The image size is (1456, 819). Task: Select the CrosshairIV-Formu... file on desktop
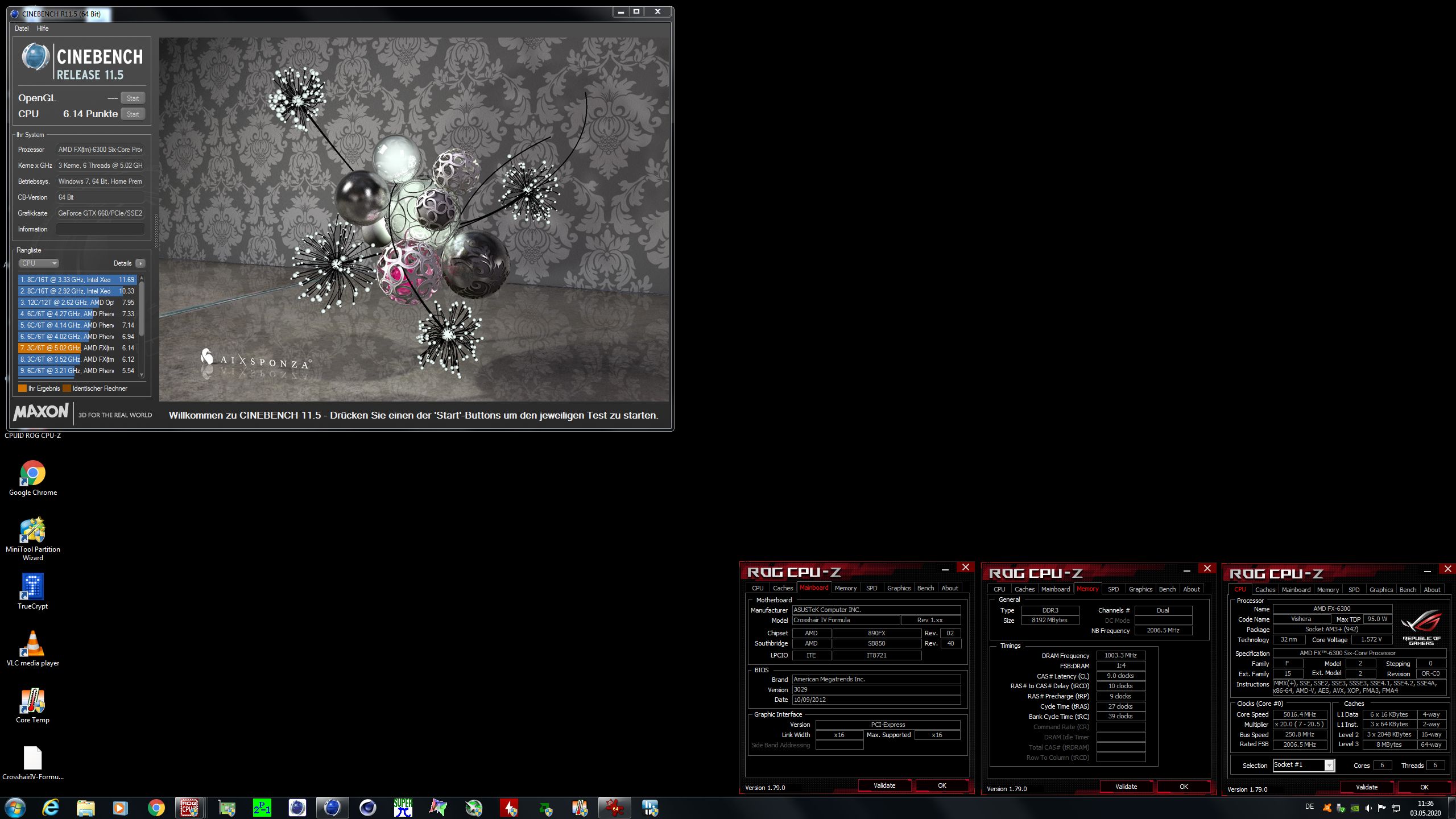pos(32,762)
